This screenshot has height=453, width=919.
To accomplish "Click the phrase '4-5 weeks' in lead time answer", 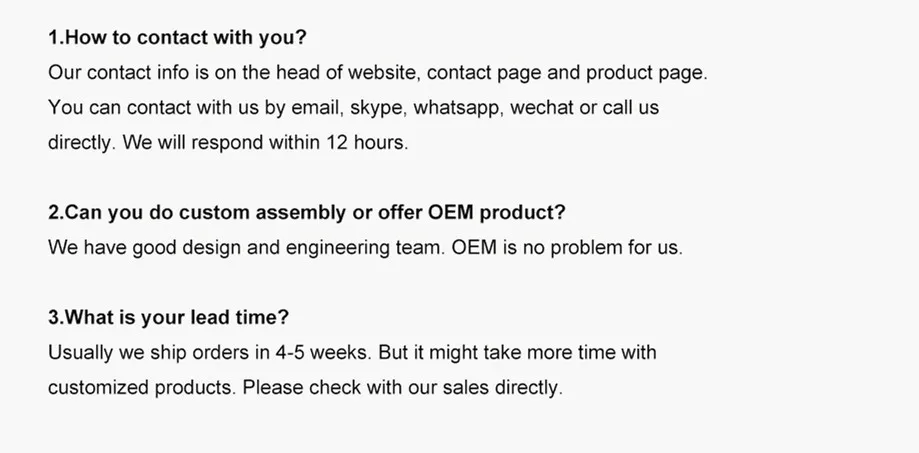I will pyautogui.click(x=324, y=353).
